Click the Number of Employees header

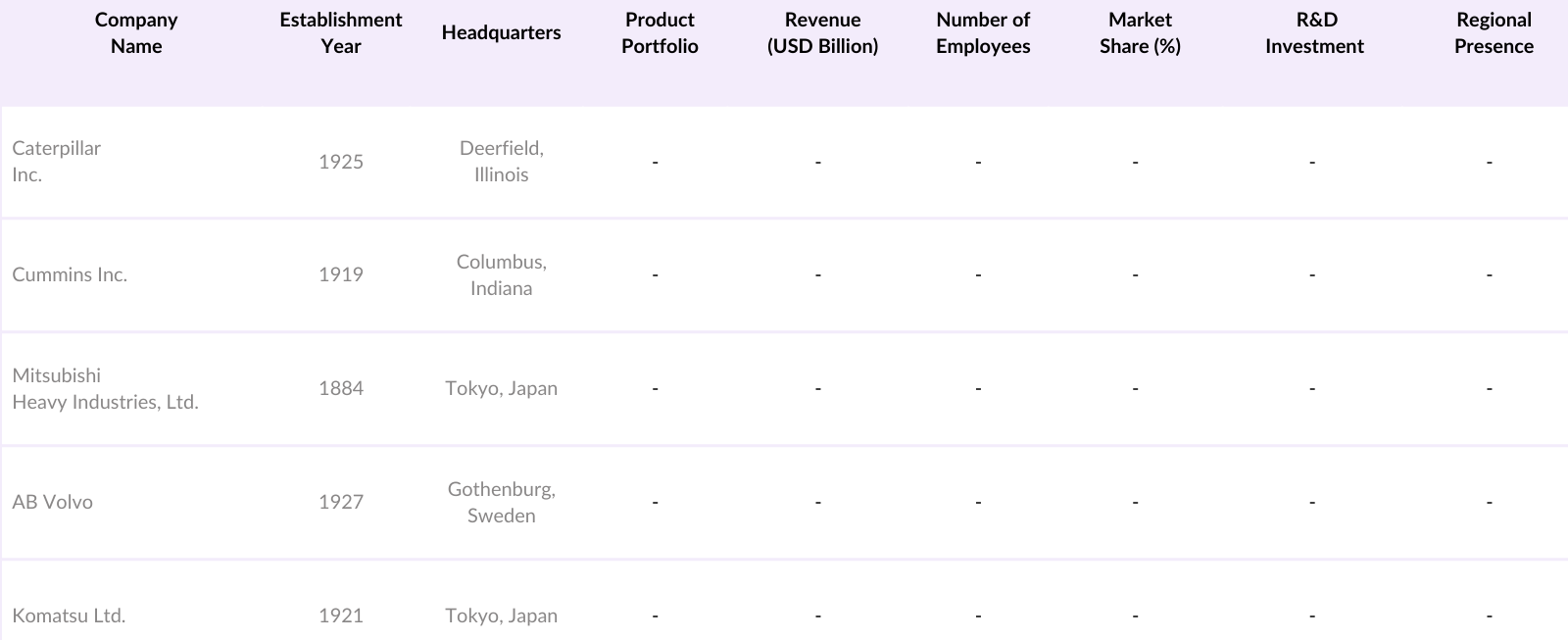click(x=983, y=33)
